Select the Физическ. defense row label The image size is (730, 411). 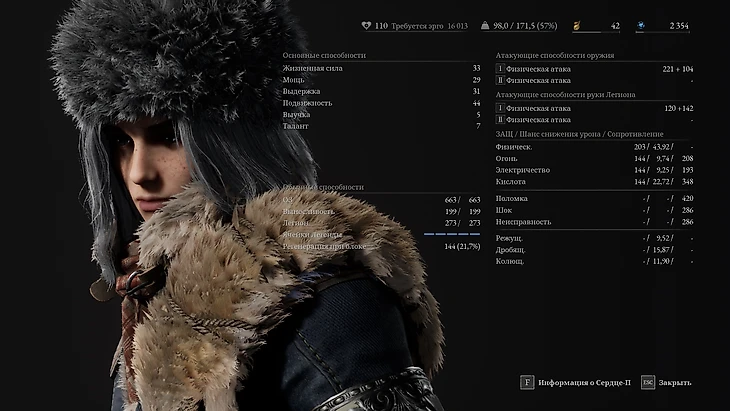[514, 147]
